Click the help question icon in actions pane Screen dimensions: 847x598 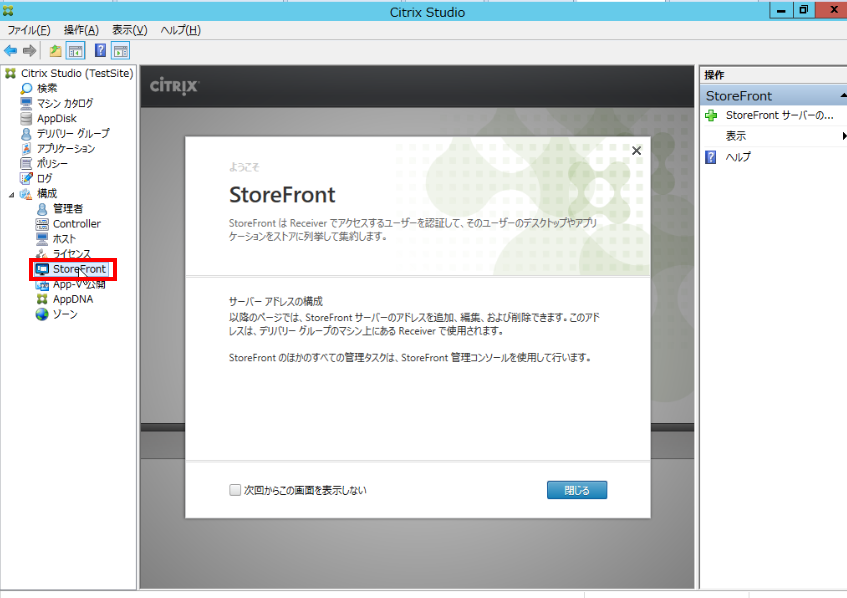(x=711, y=157)
